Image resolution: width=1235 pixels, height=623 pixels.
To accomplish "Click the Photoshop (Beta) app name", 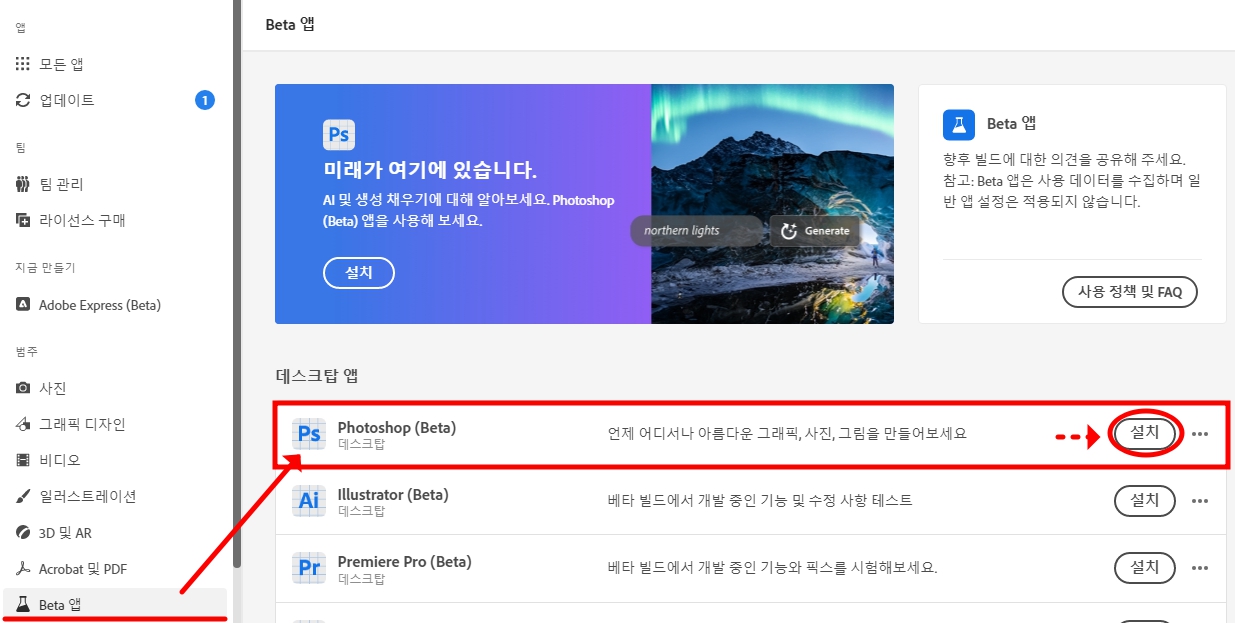I will [x=396, y=427].
